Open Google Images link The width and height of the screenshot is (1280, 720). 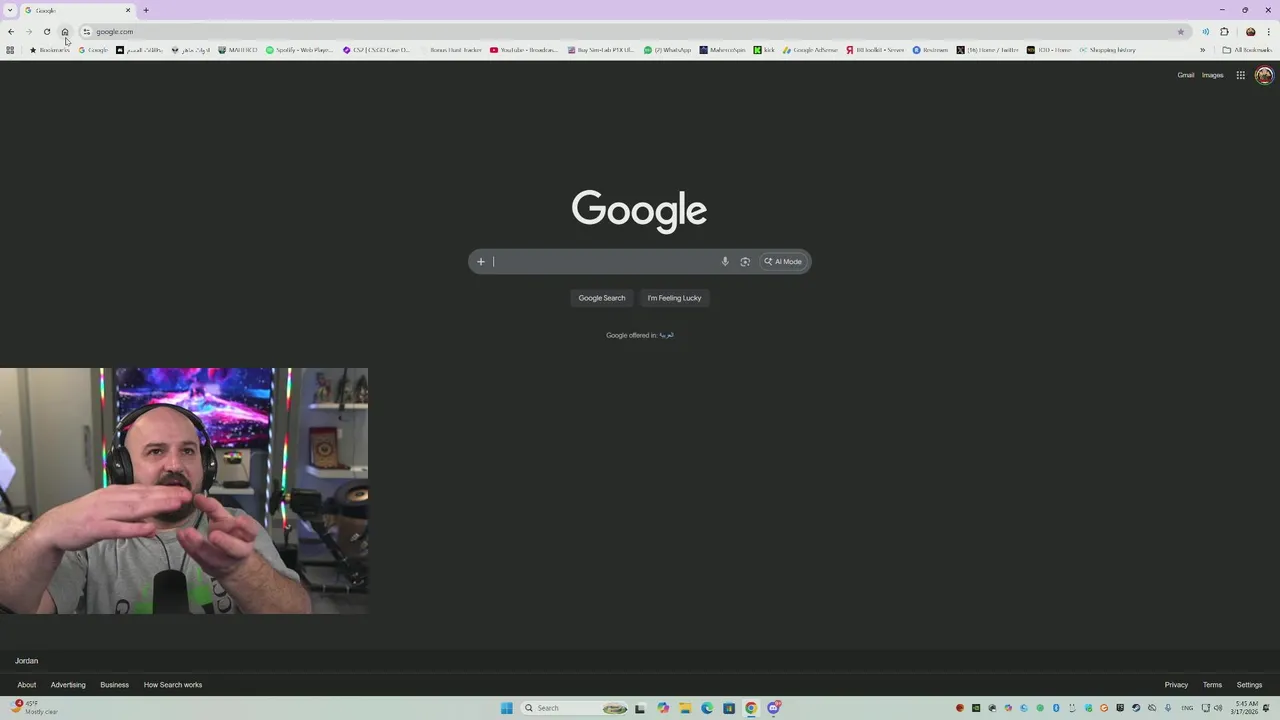1212,75
